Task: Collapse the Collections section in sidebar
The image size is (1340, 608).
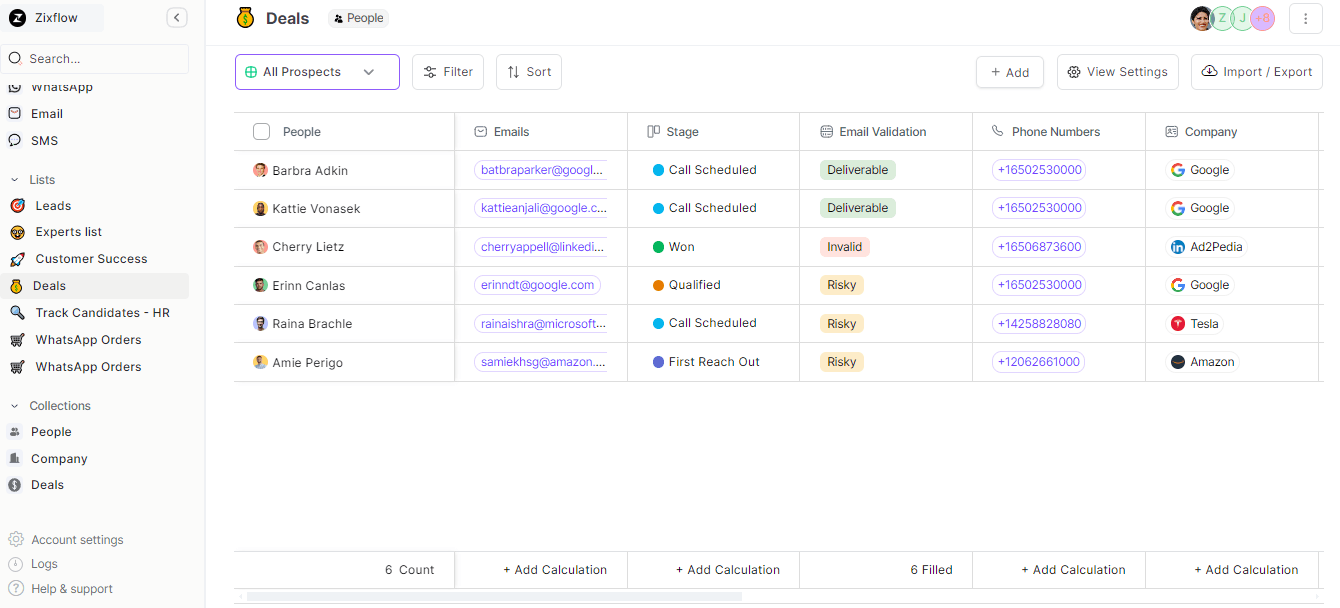Action: [15, 406]
